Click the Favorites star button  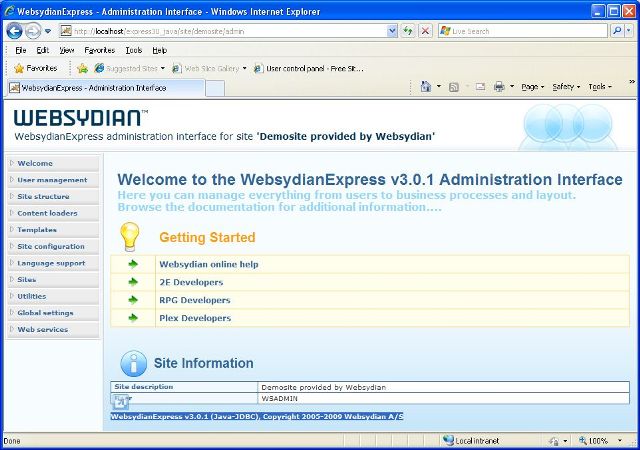click(x=36, y=68)
